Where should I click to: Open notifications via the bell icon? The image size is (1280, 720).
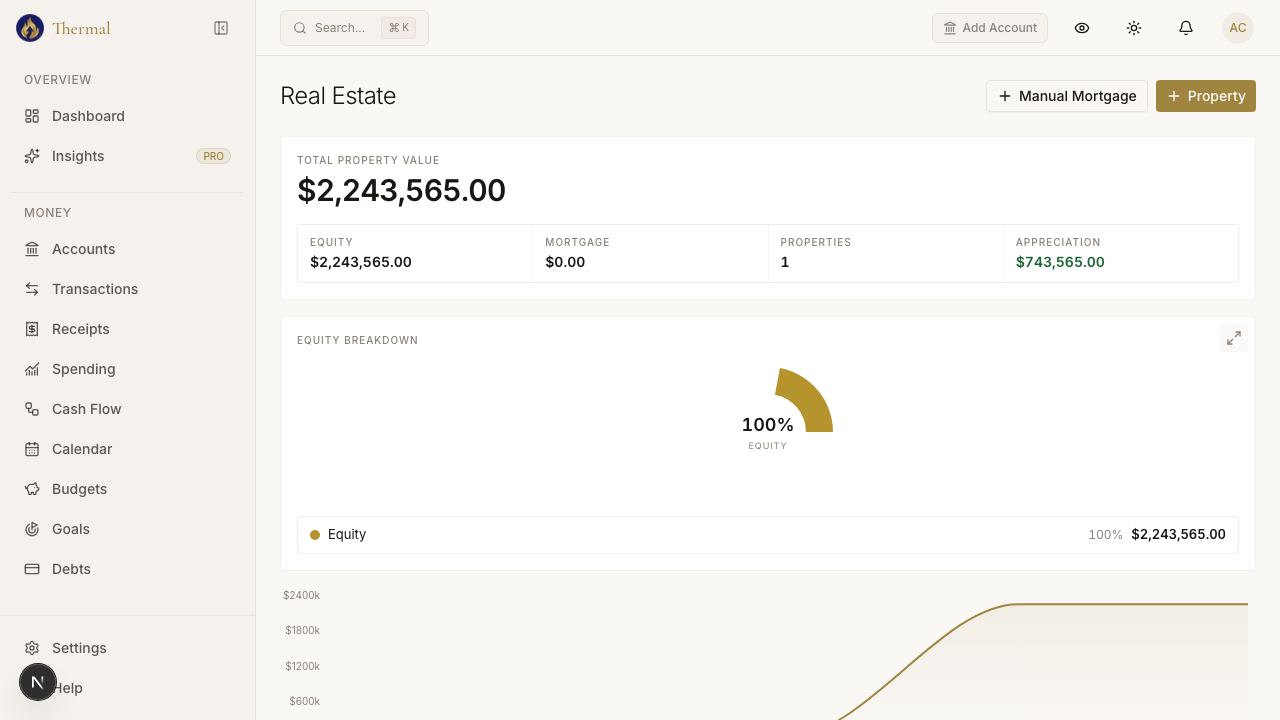coord(1186,28)
